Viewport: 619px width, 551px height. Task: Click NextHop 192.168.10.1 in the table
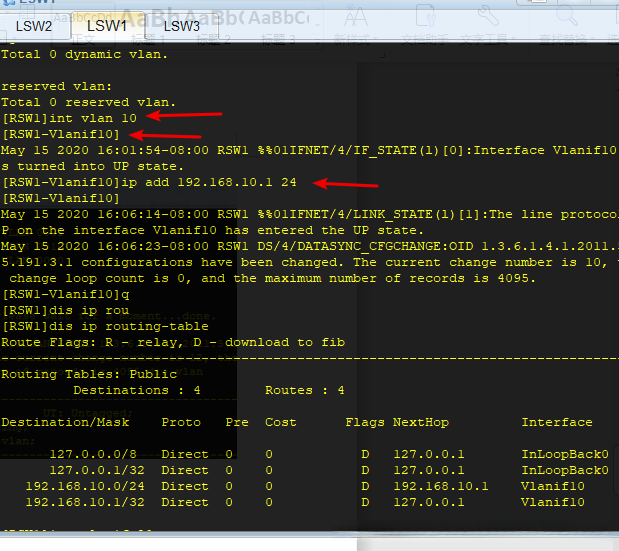pos(441,486)
